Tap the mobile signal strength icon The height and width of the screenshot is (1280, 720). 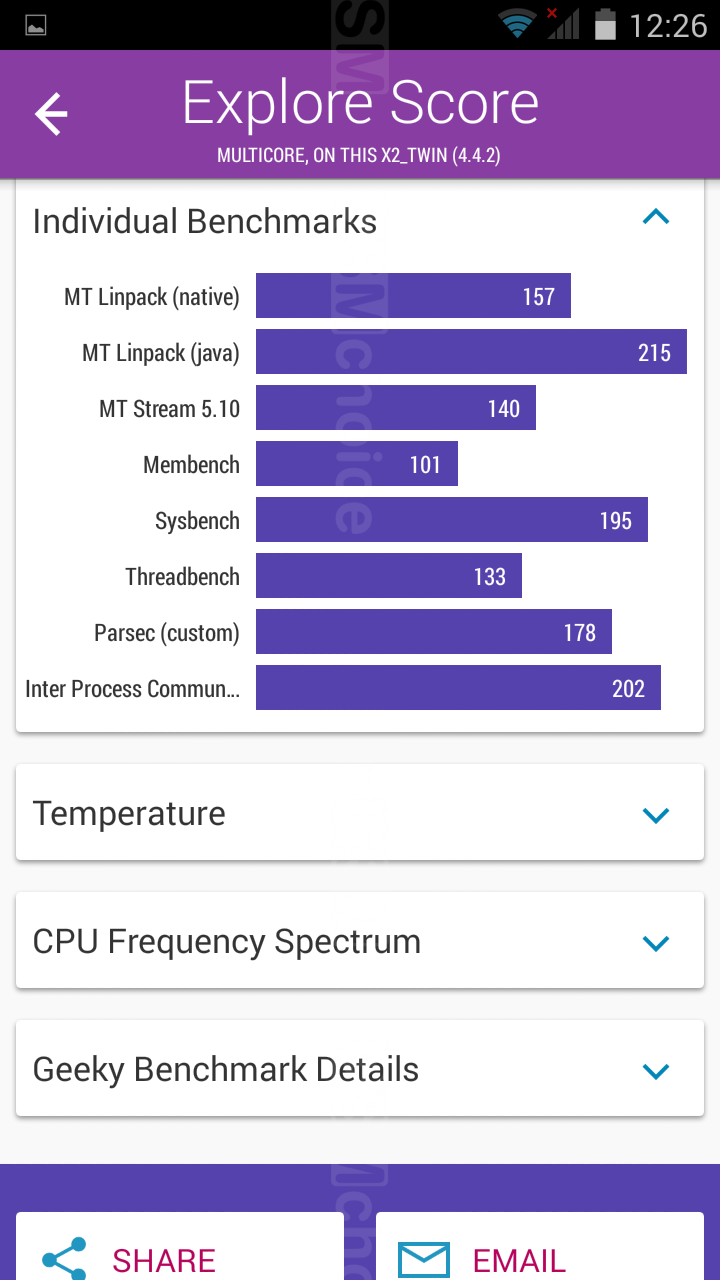(563, 24)
